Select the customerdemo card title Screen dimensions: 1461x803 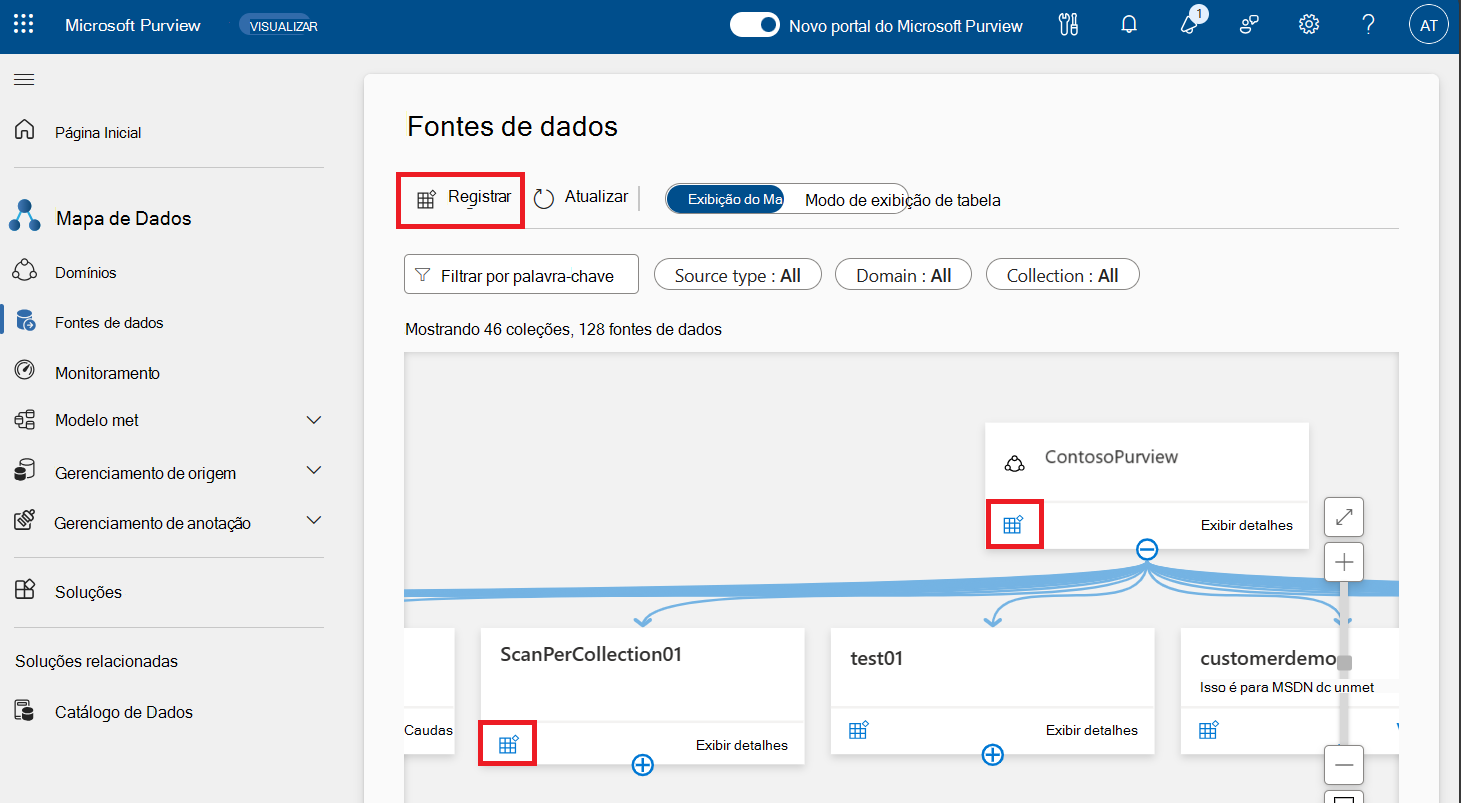click(x=1268, y=658)
